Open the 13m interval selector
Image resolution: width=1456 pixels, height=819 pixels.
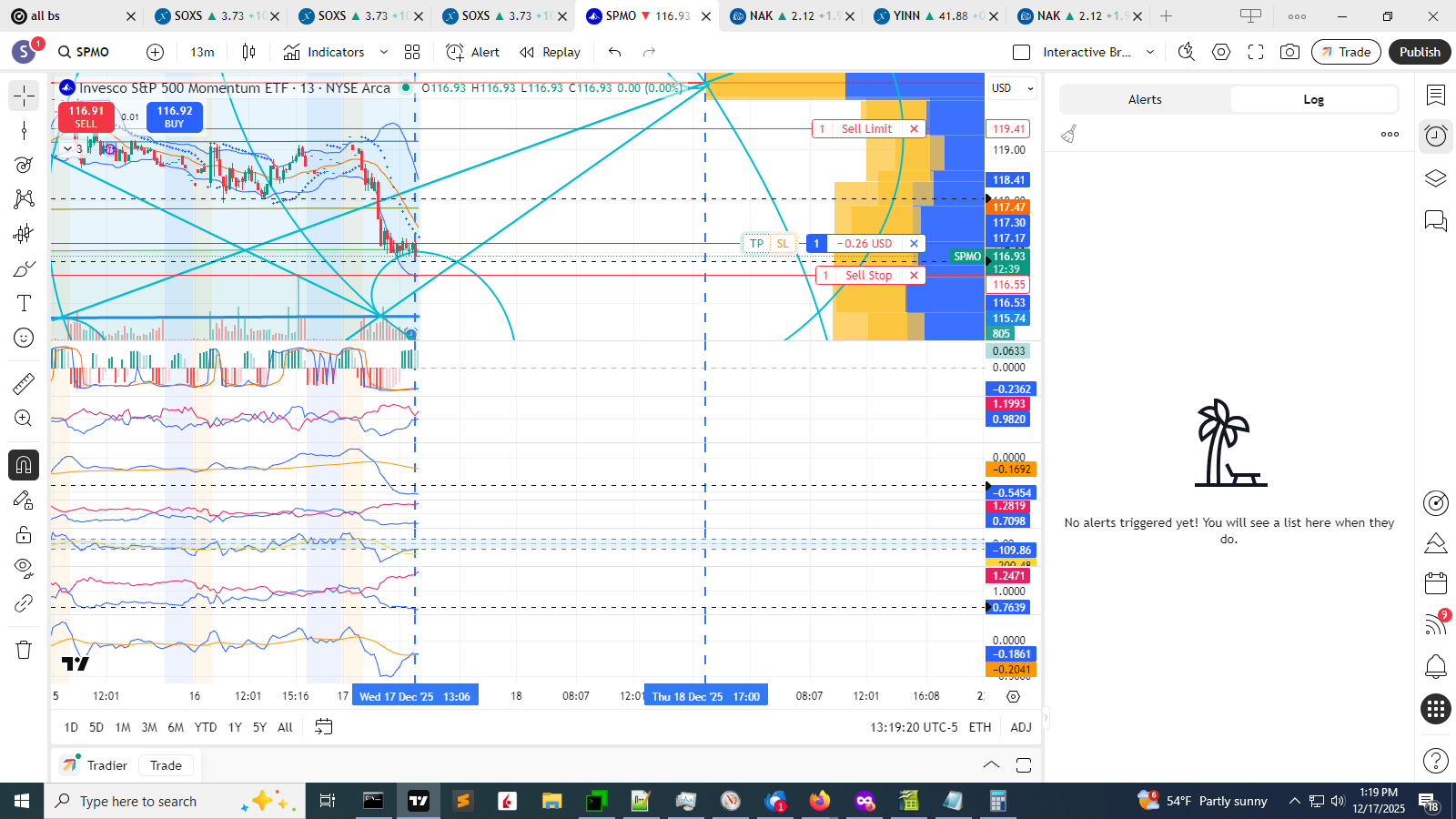tap(203, 52)
